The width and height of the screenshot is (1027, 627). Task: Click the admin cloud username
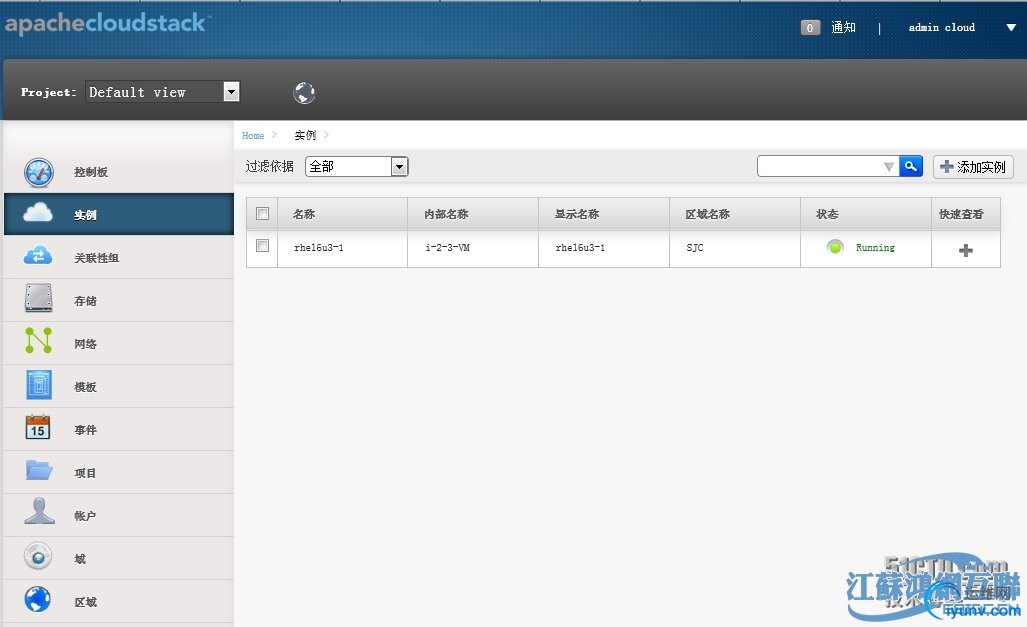coord(941,28)
